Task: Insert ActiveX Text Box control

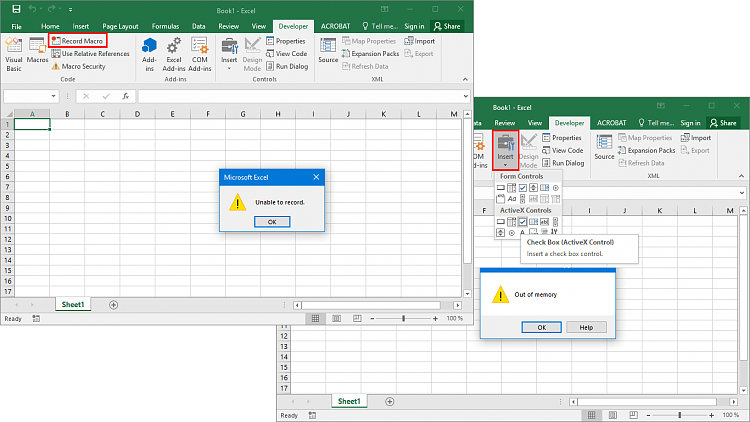Action: pos(544,222)
